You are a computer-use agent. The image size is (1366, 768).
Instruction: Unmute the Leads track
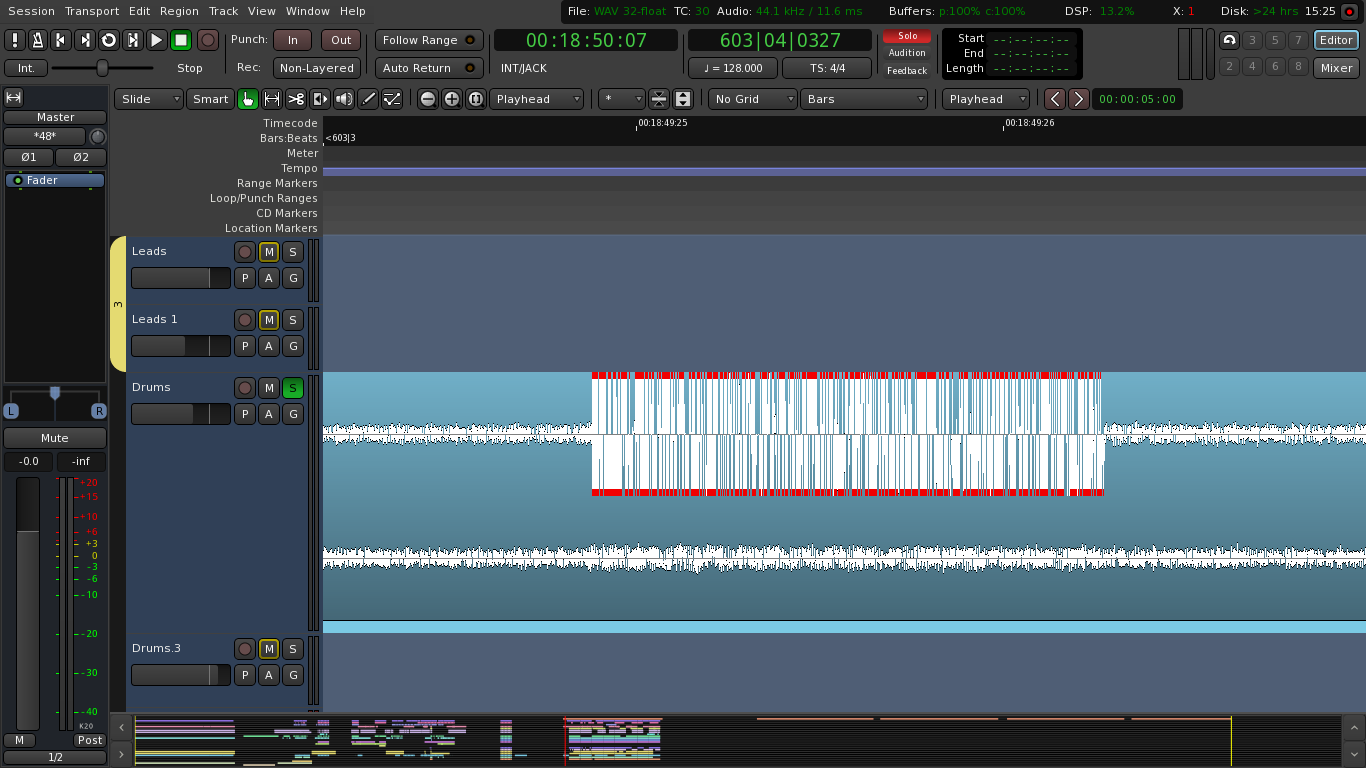[x=269, y=252]
